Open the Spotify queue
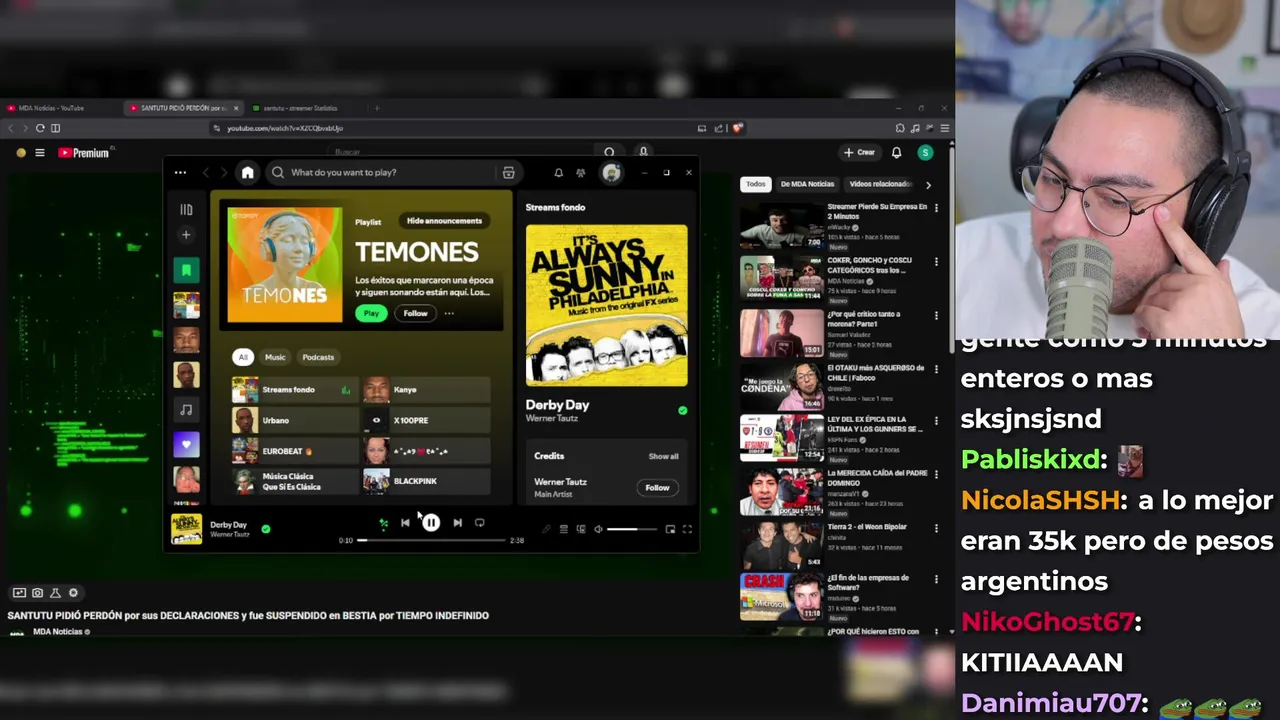This screenshot has height=720, width=1280. 564,529
